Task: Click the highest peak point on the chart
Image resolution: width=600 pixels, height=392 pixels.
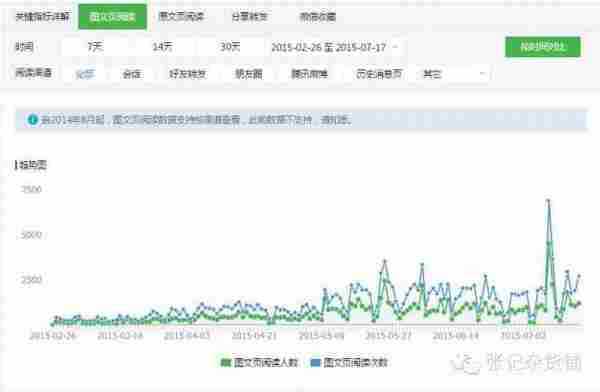Action: point(548,200)
